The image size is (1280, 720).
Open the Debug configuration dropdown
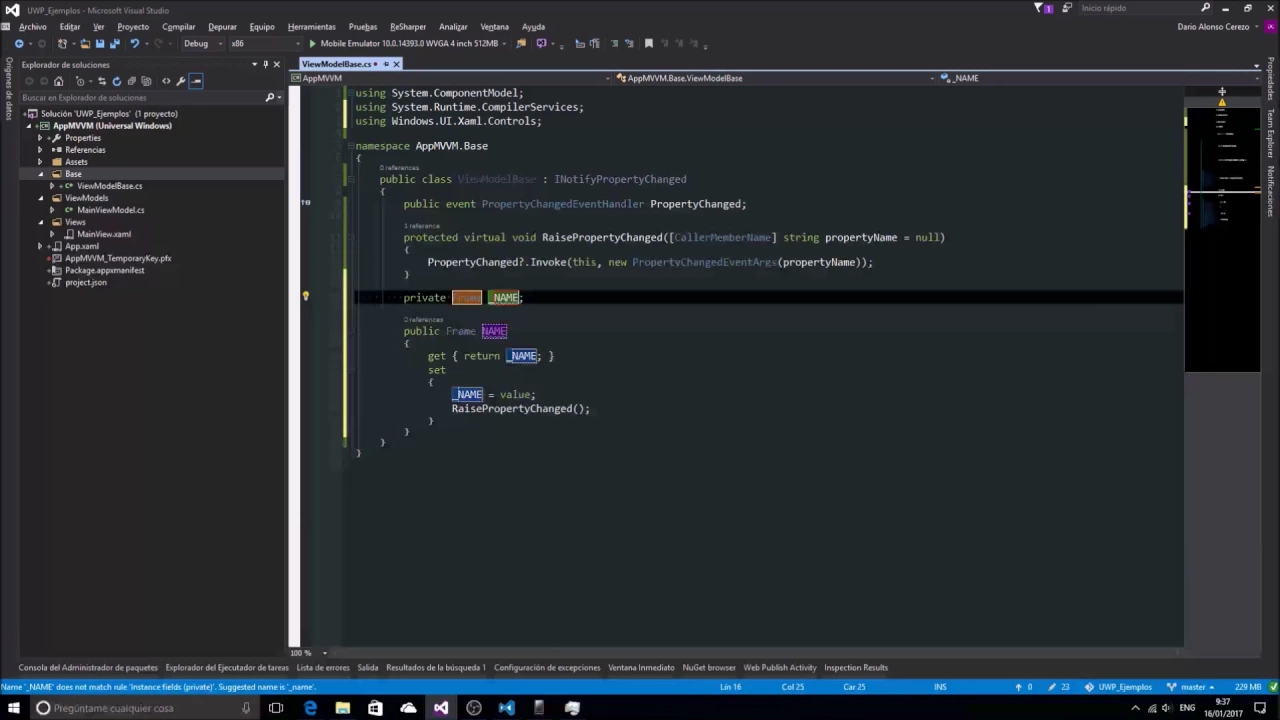[x=201, y=44]
